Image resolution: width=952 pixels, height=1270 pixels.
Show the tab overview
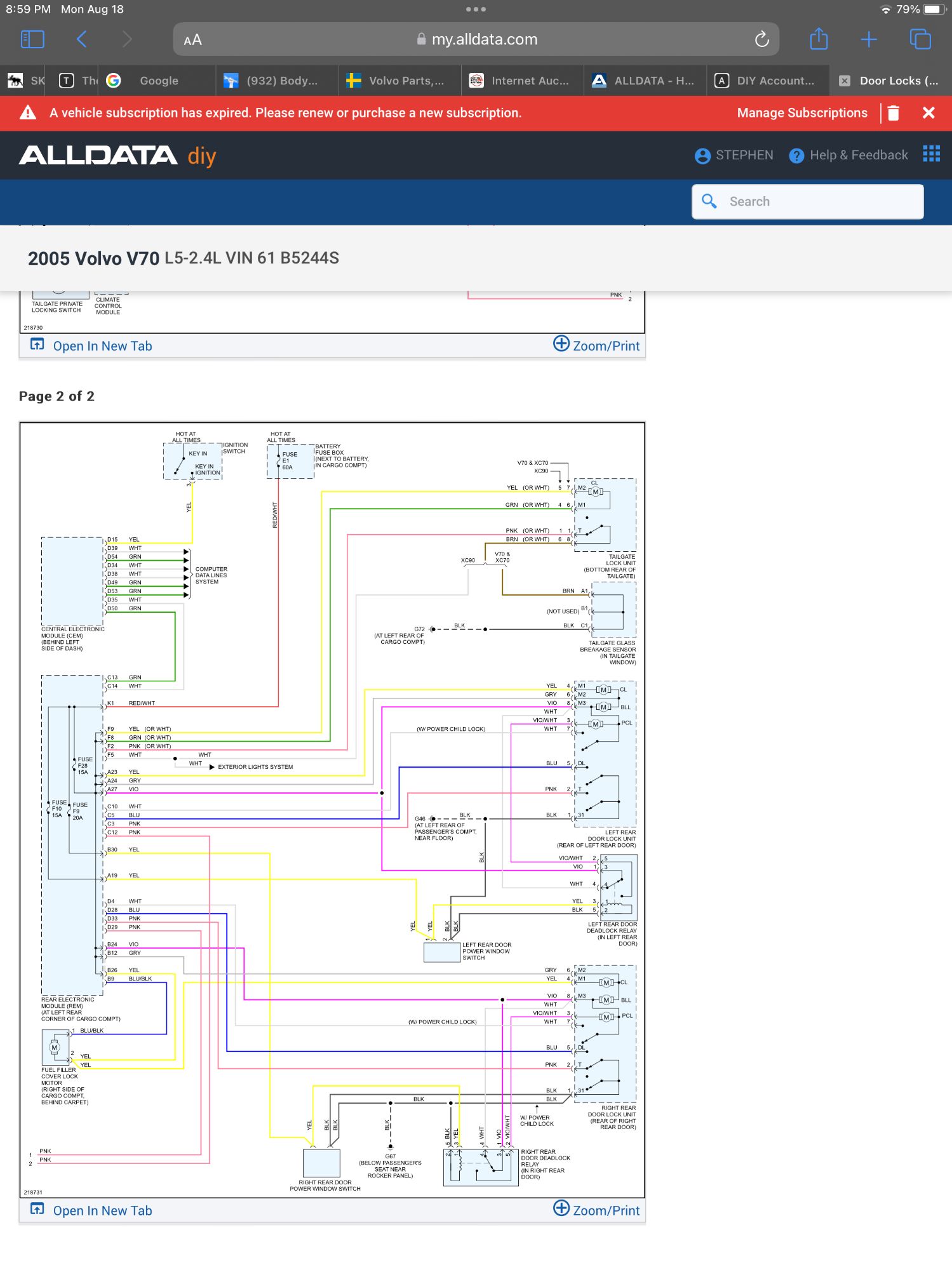pos(919,39)
